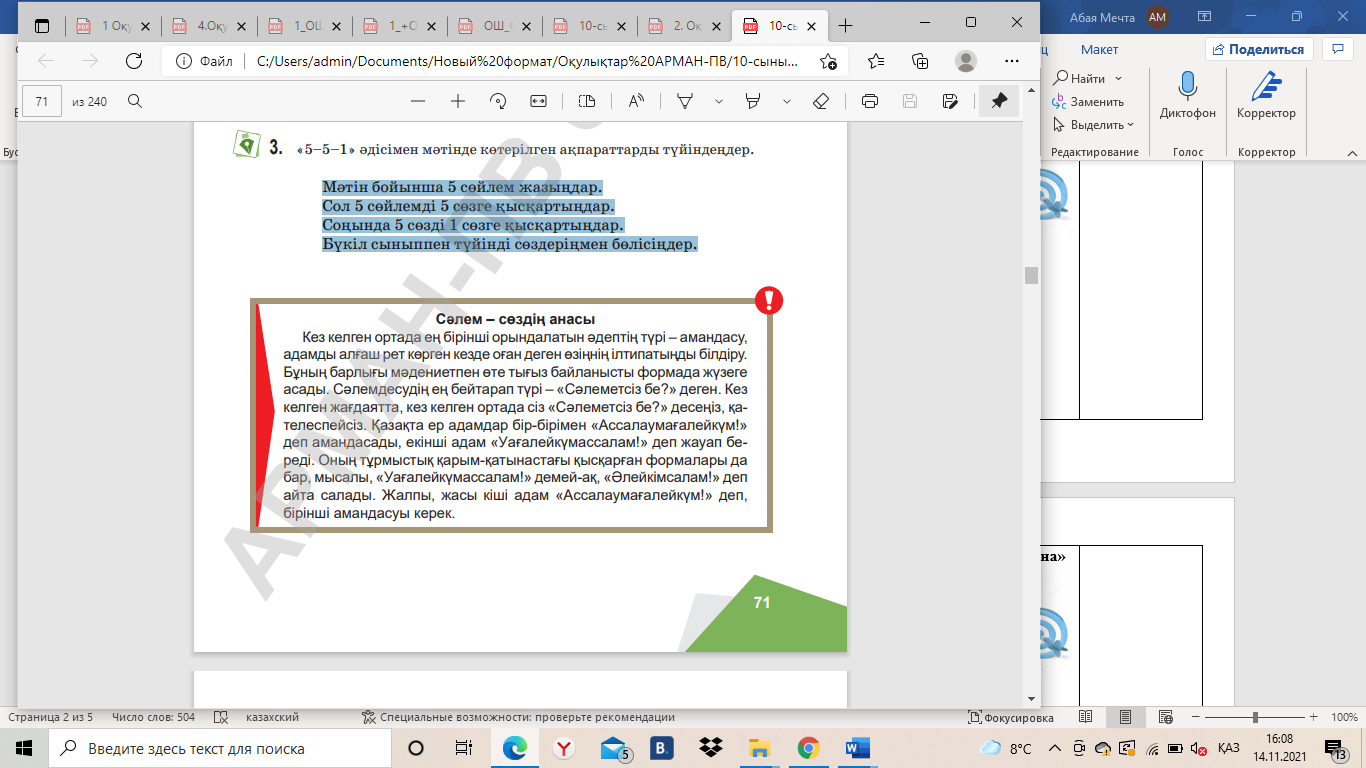1366x768 pixels.
Task: Click the PDF page number field
Action: tap(42, 101)
